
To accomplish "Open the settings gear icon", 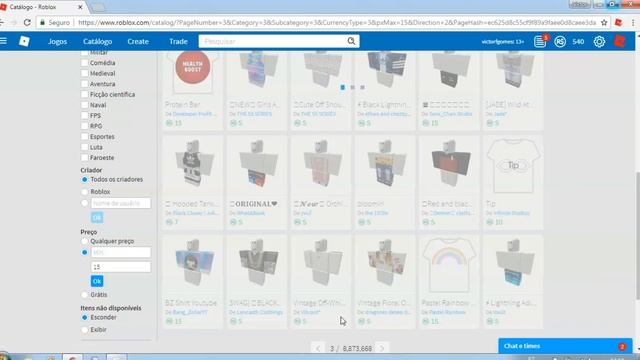I will [x=599, y=41].
